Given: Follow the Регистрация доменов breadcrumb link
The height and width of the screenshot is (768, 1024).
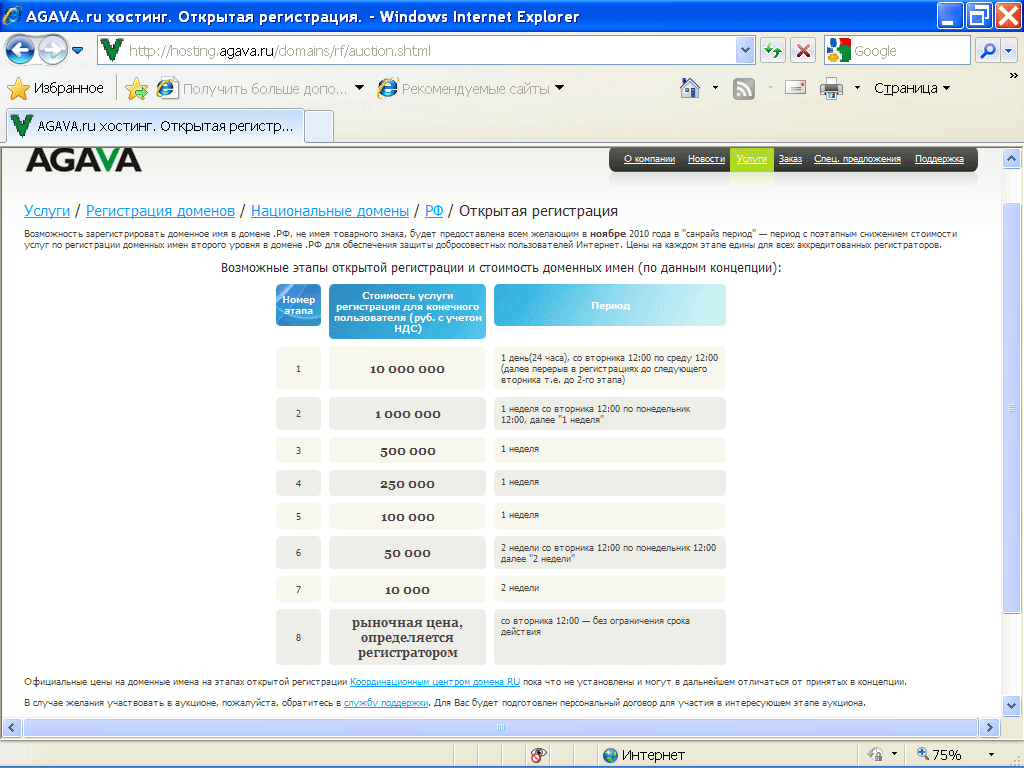Looking at the screenshot, I should pyautogui.click(x=160, y=211).
